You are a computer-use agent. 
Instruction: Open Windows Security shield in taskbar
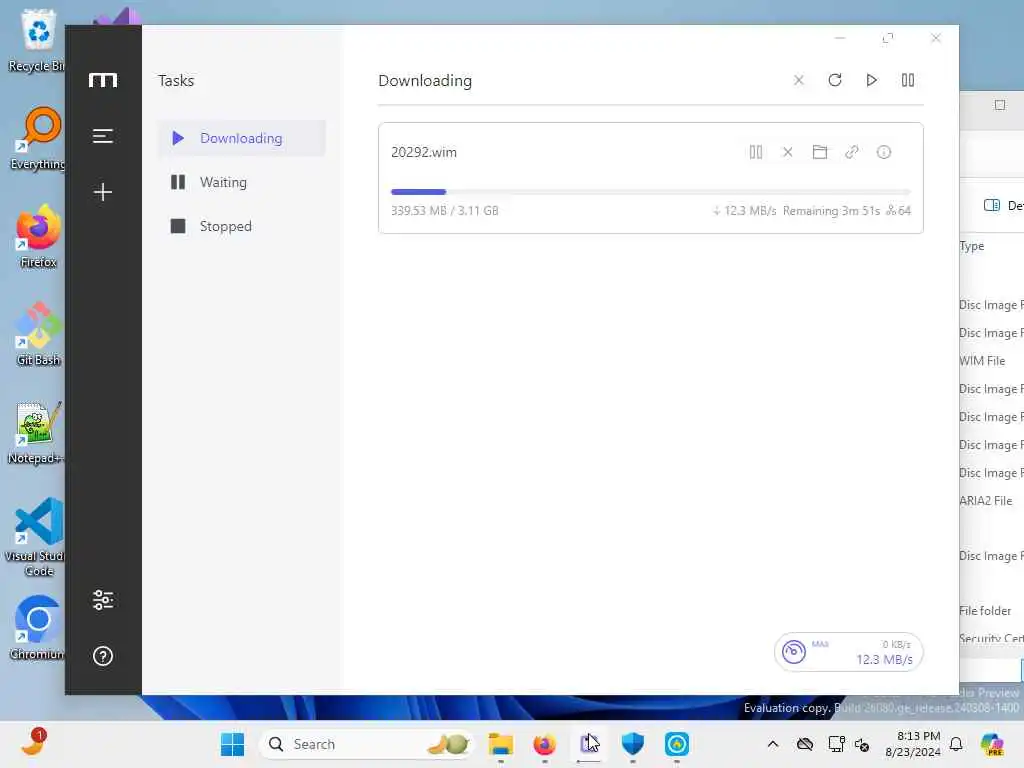[x=632, y=744]
